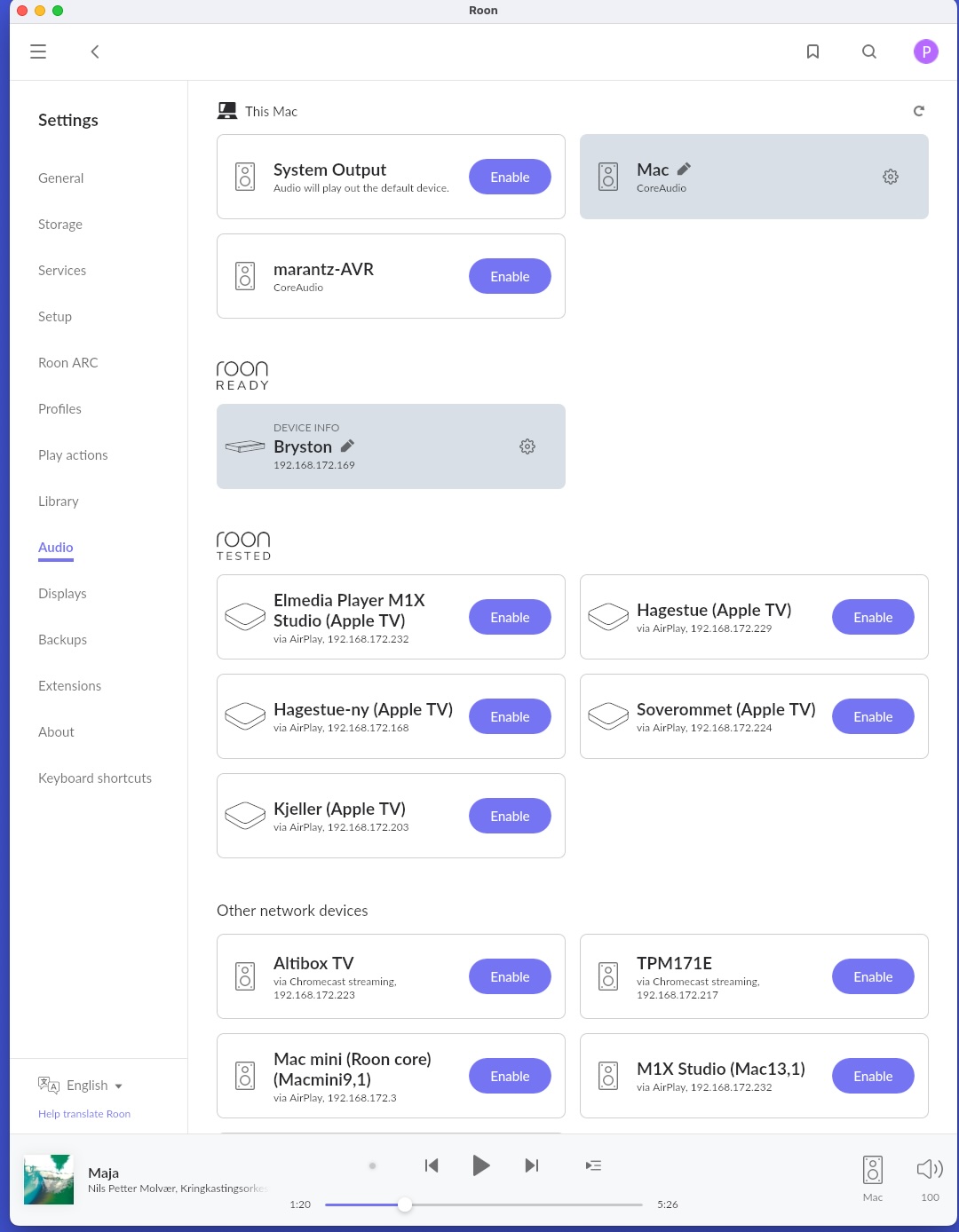959x1232 pixels.
Task: Enable Kjeller (Apple TV) AirPlay device
Action: (x=510, y=816)
